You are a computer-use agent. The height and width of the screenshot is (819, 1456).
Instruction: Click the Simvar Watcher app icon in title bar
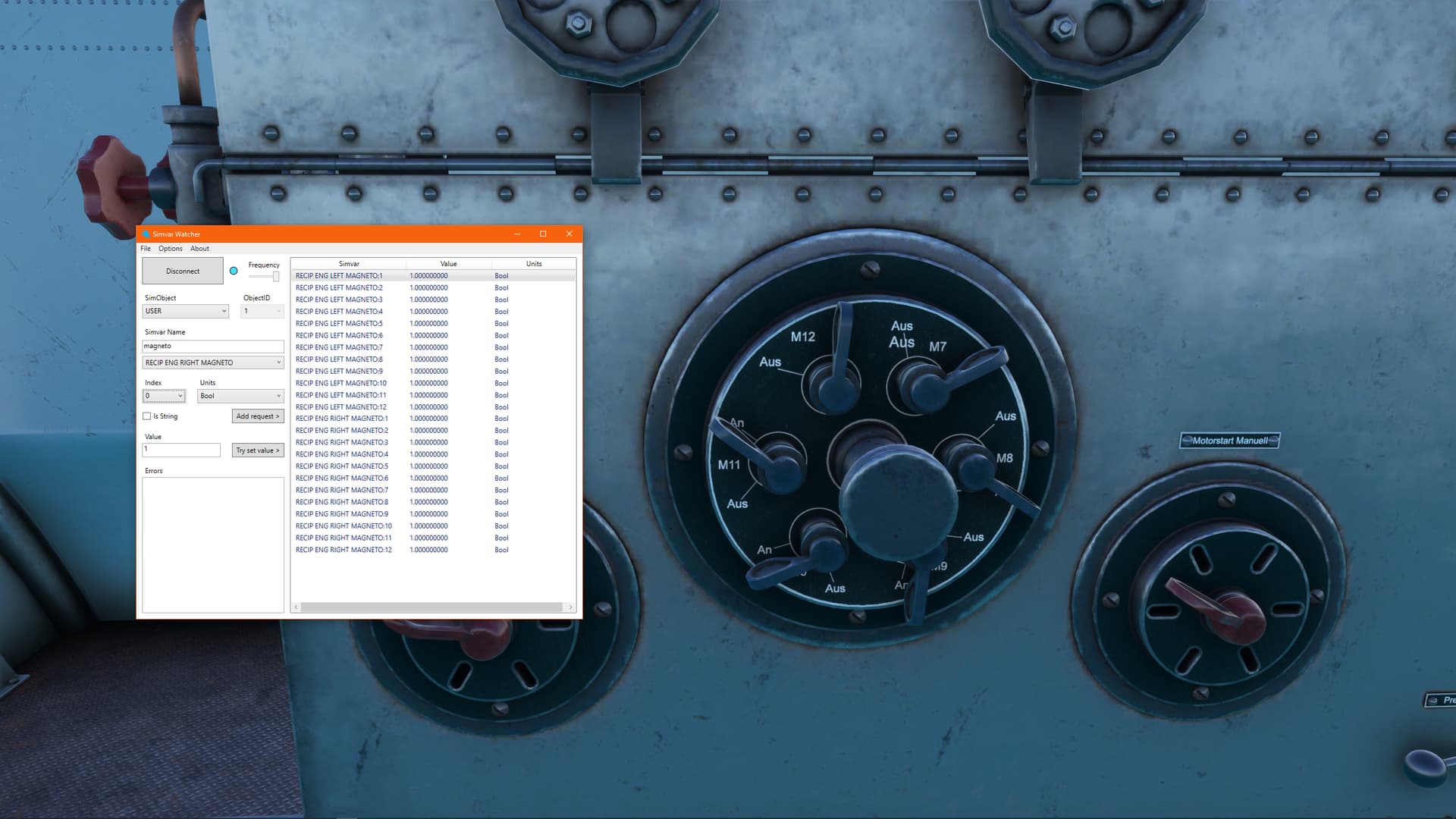(146, 234)
